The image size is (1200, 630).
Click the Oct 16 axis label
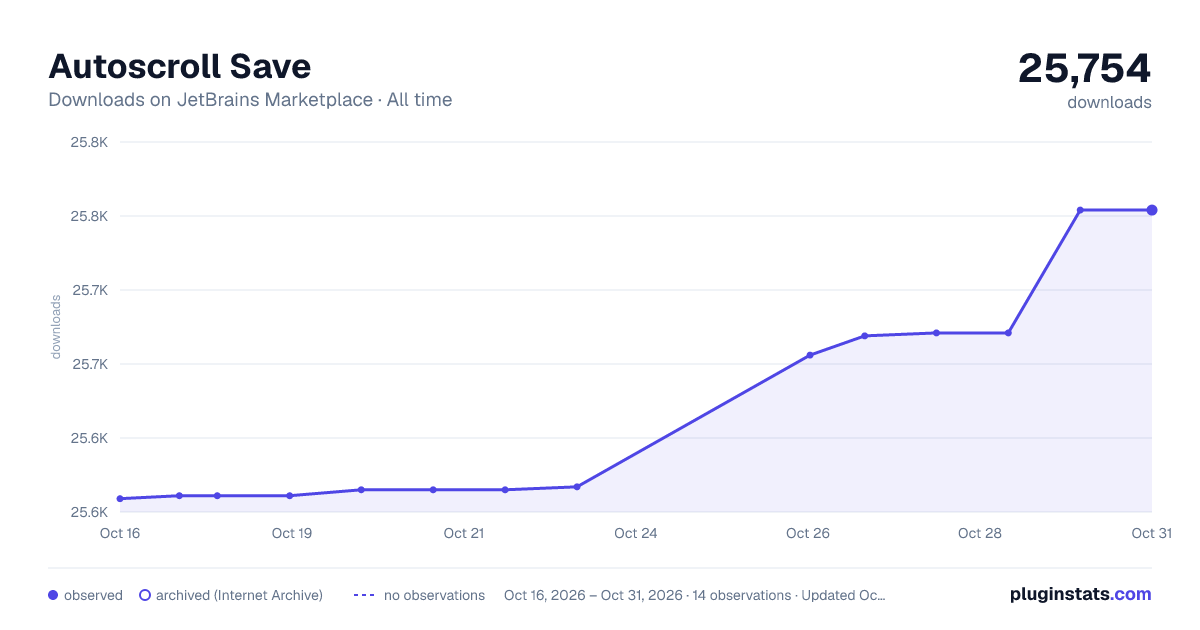pos(120,533)
